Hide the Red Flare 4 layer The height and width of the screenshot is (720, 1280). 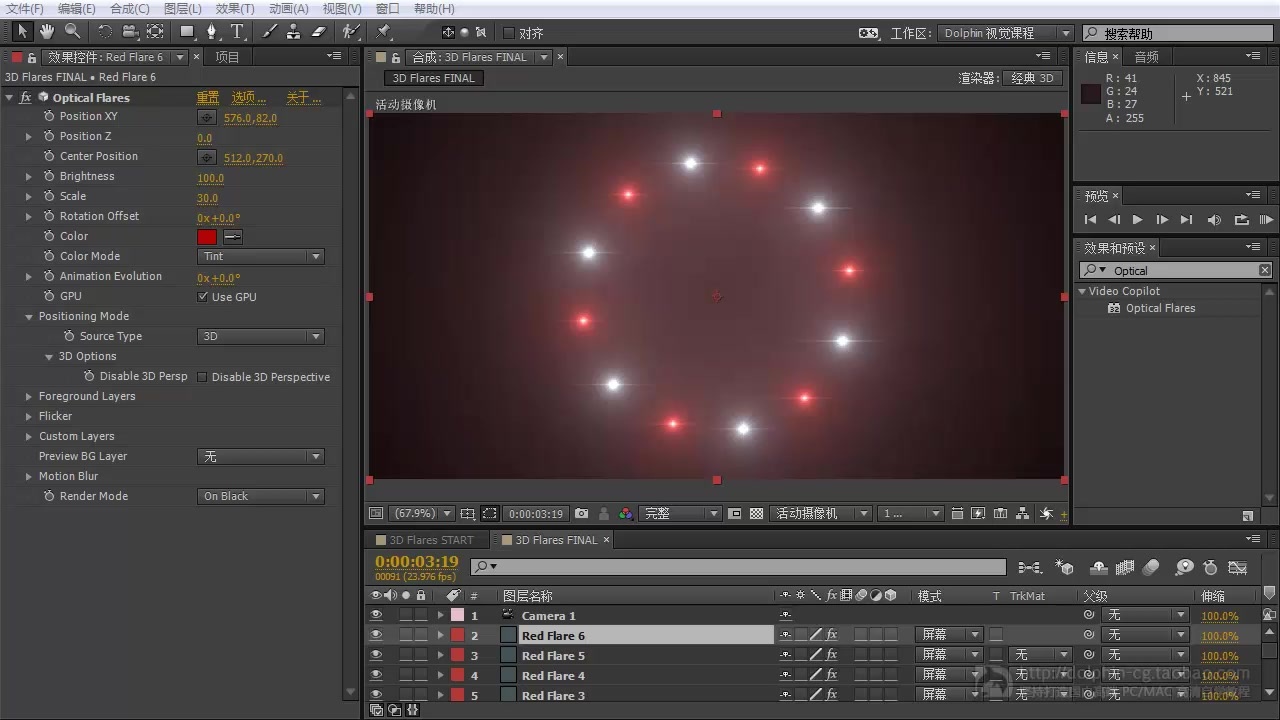tap(376, 676)
